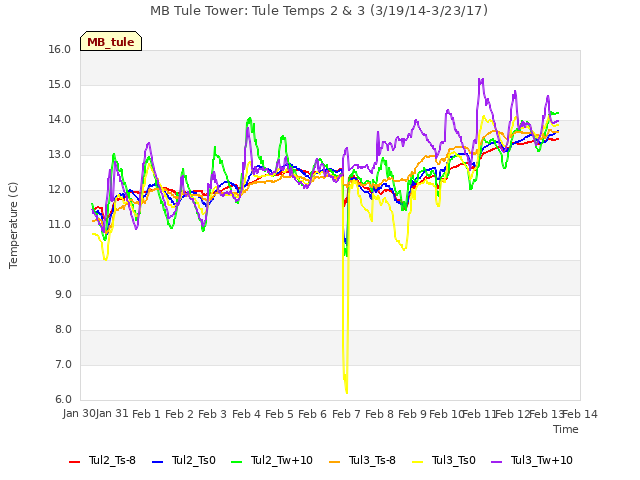Click the purple peak above 15.0 near Feb 11
The width and height of the screenshot is (640, 480).
(x=481, y=79)
